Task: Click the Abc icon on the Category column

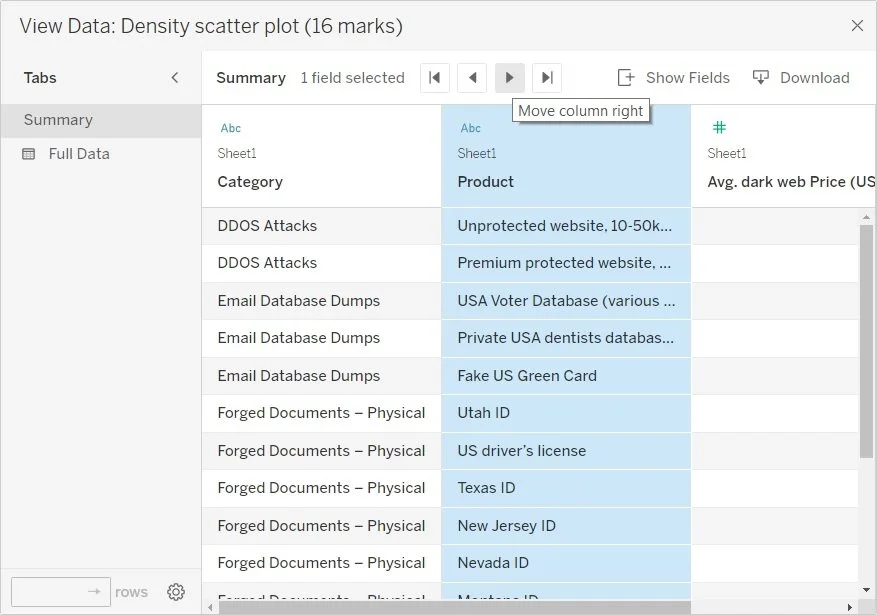Action: click(231, 128)
